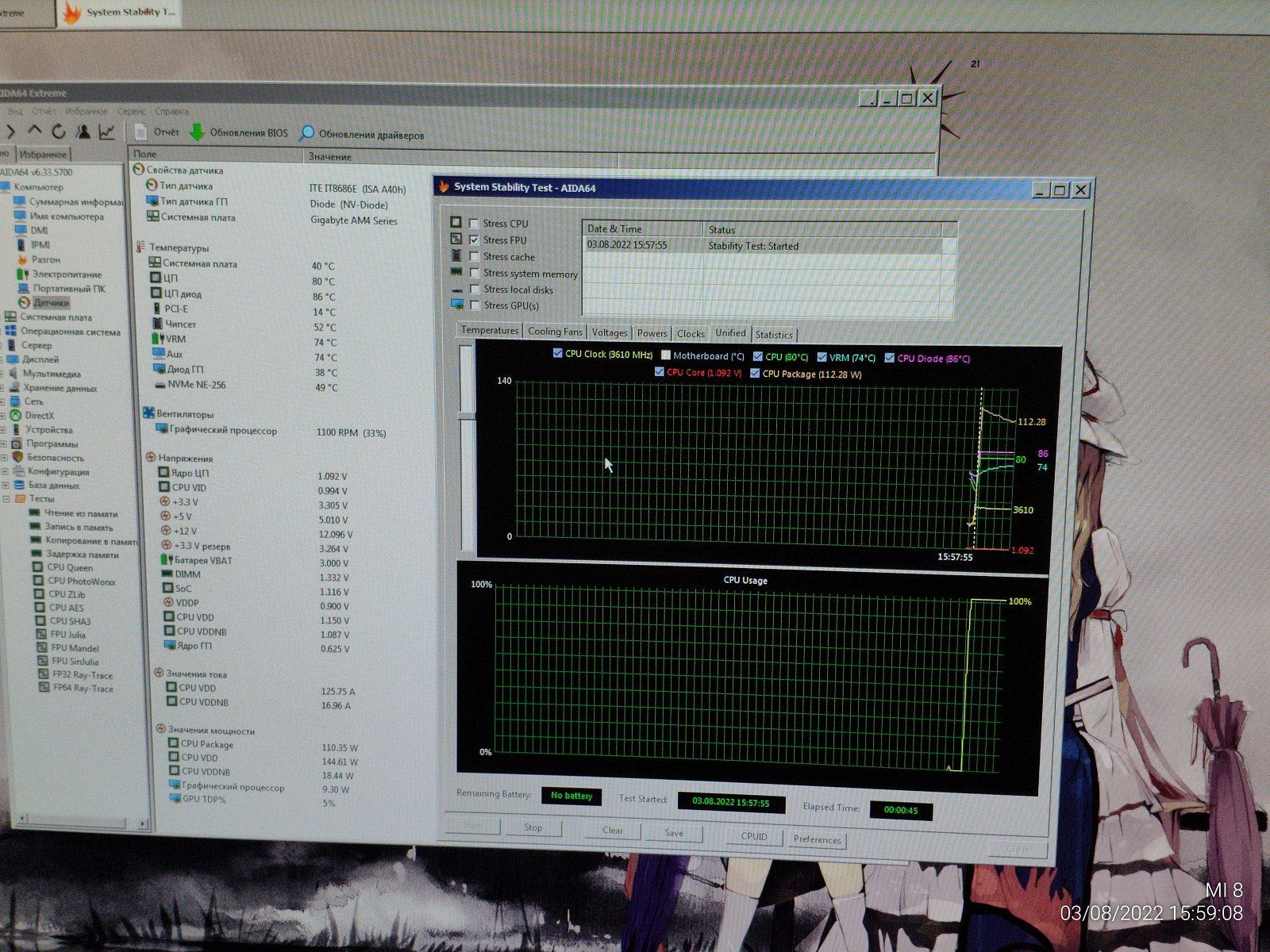Viewport: 1270px width, 952px height.
Task: Click the chip icon beside Stress cache
Action: point(456,255)
